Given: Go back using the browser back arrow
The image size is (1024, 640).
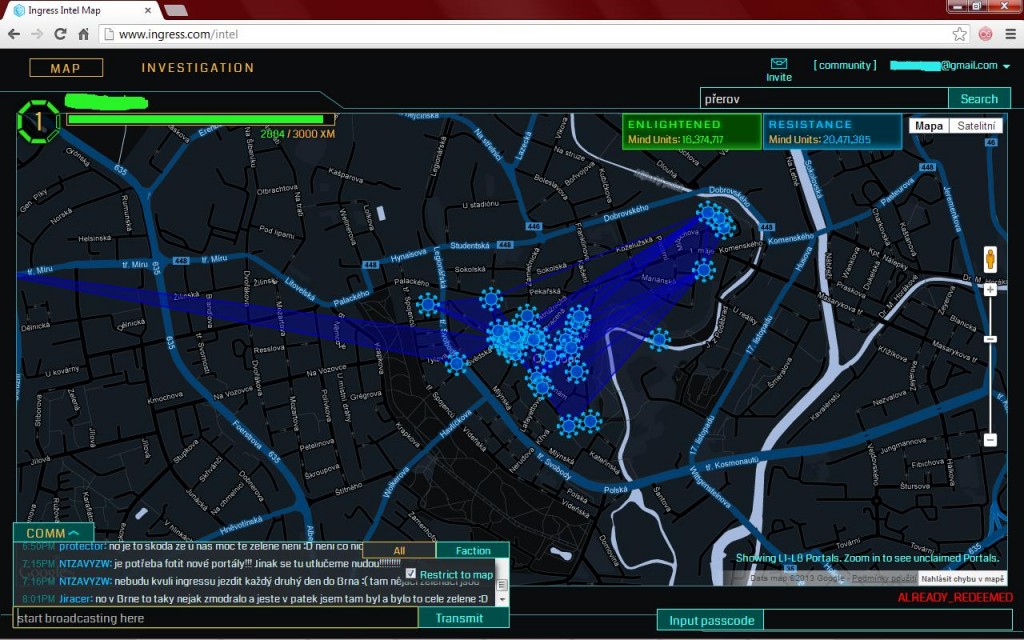Looking at the screenshot, I should [14, 34].
